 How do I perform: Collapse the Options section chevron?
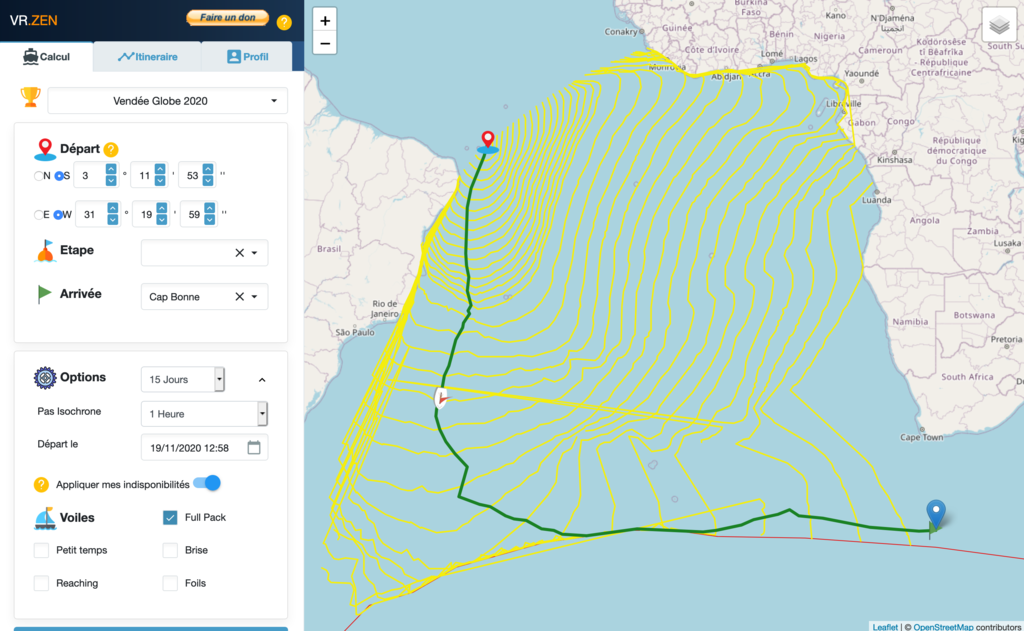click(x=262, y=380)
